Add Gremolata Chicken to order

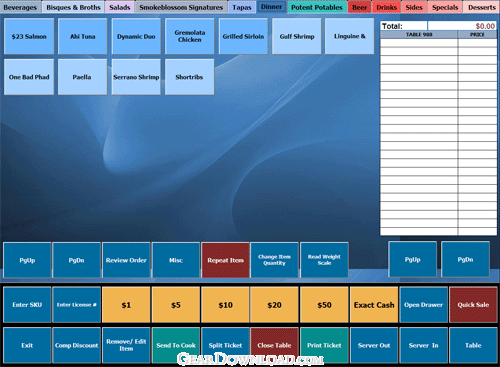[x=190, y=36]
